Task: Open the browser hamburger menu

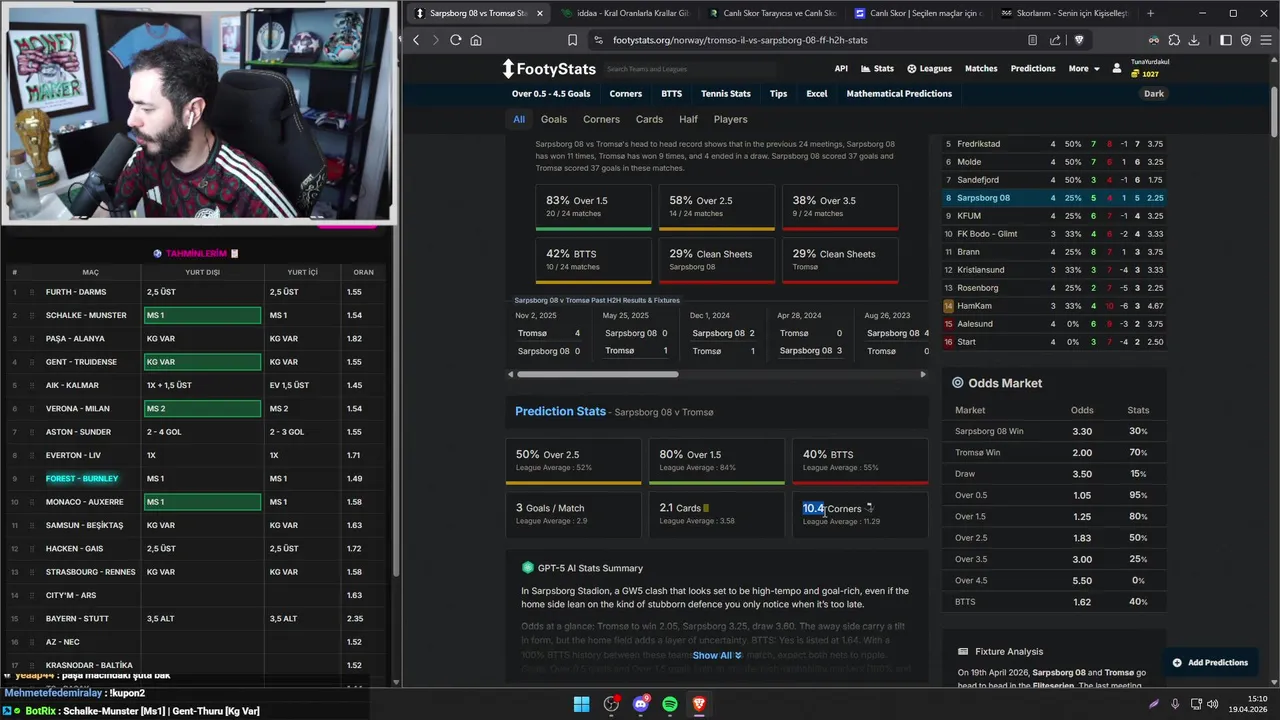Action: tap(1265, 40)
